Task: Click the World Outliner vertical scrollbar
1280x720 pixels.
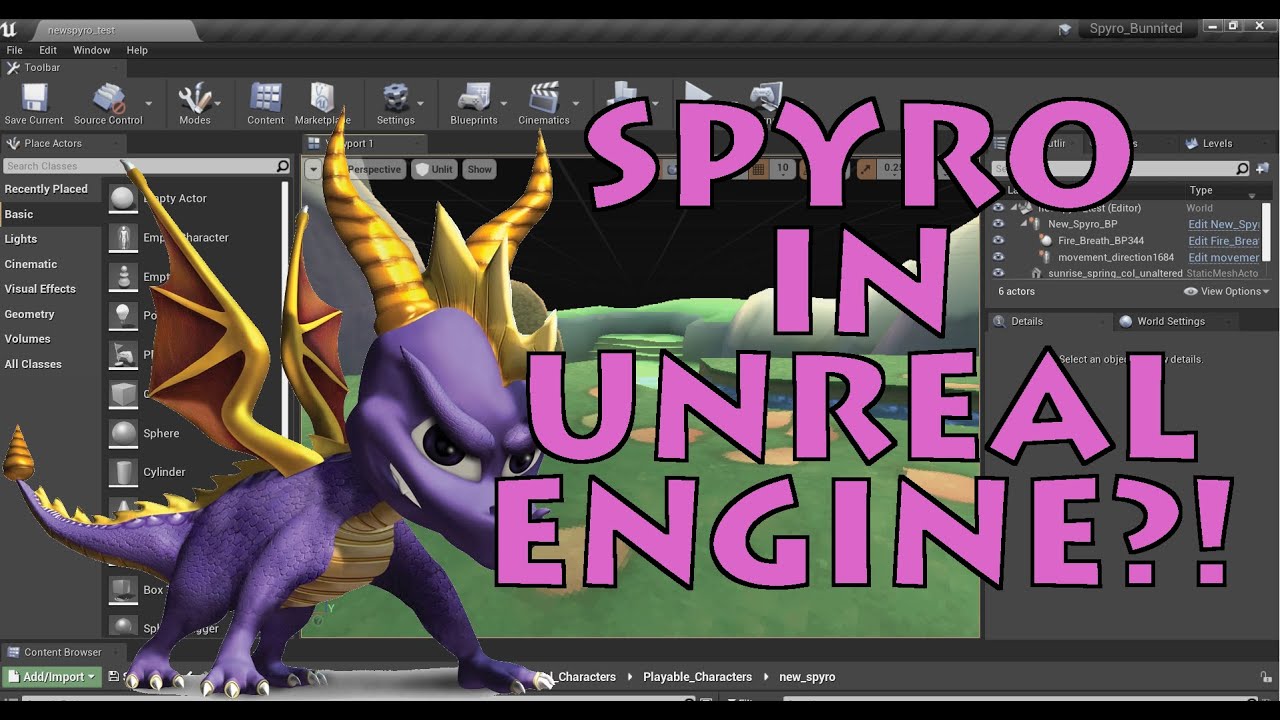Action: click(1268, 230)
